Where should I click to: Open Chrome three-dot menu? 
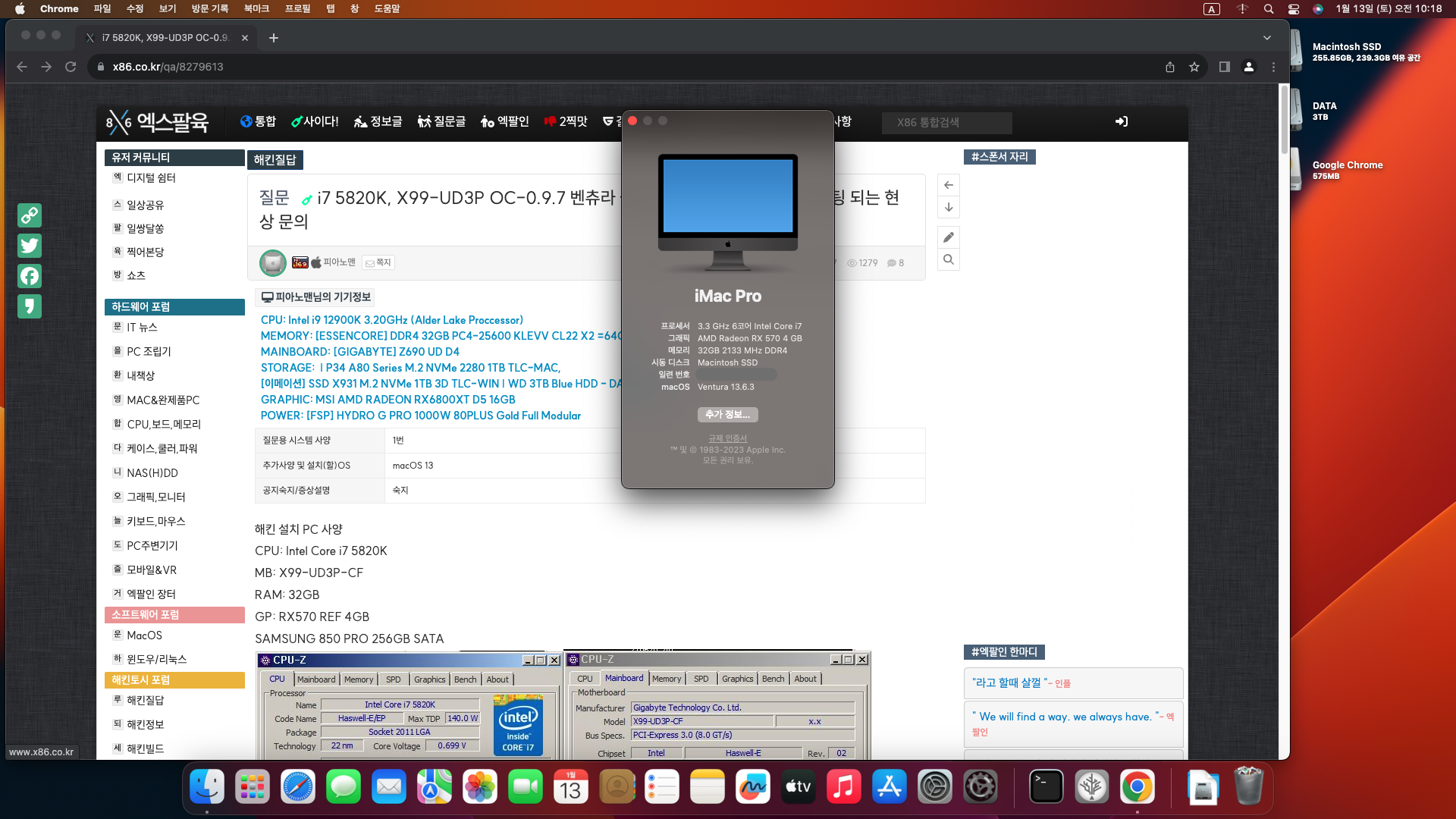click(1273, 67)
